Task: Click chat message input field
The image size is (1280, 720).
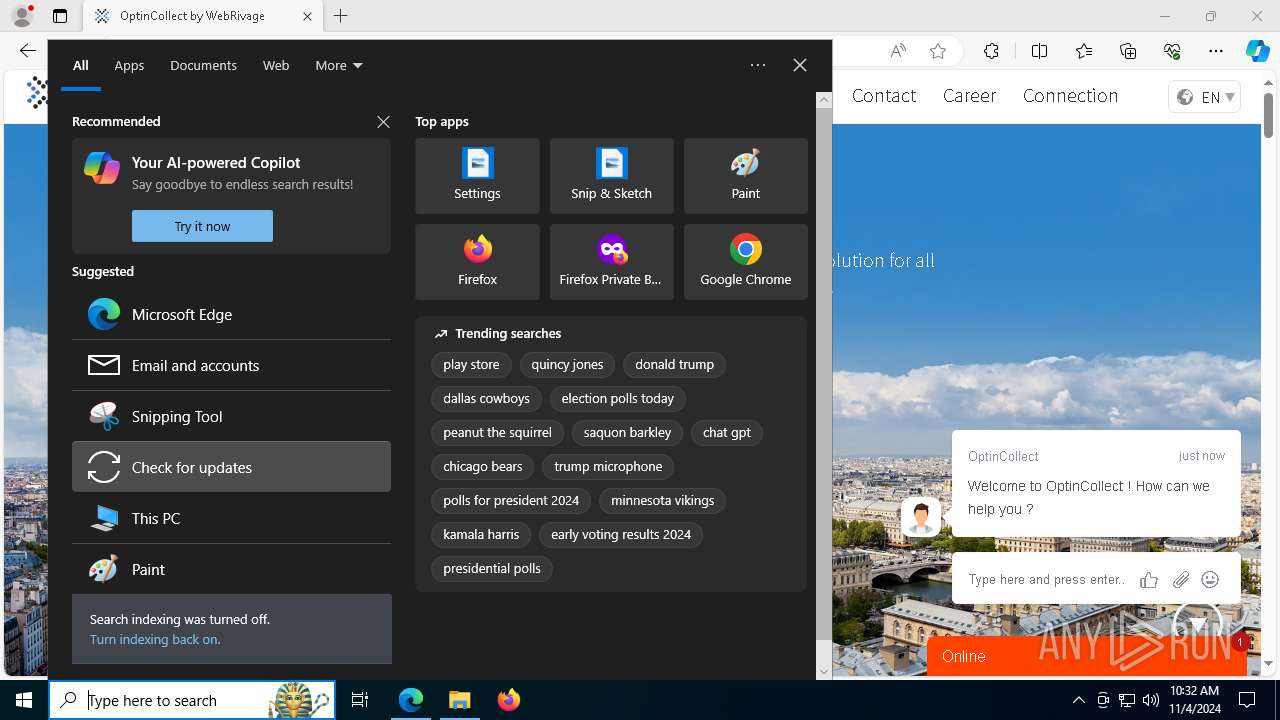Action: [1047, 580]
